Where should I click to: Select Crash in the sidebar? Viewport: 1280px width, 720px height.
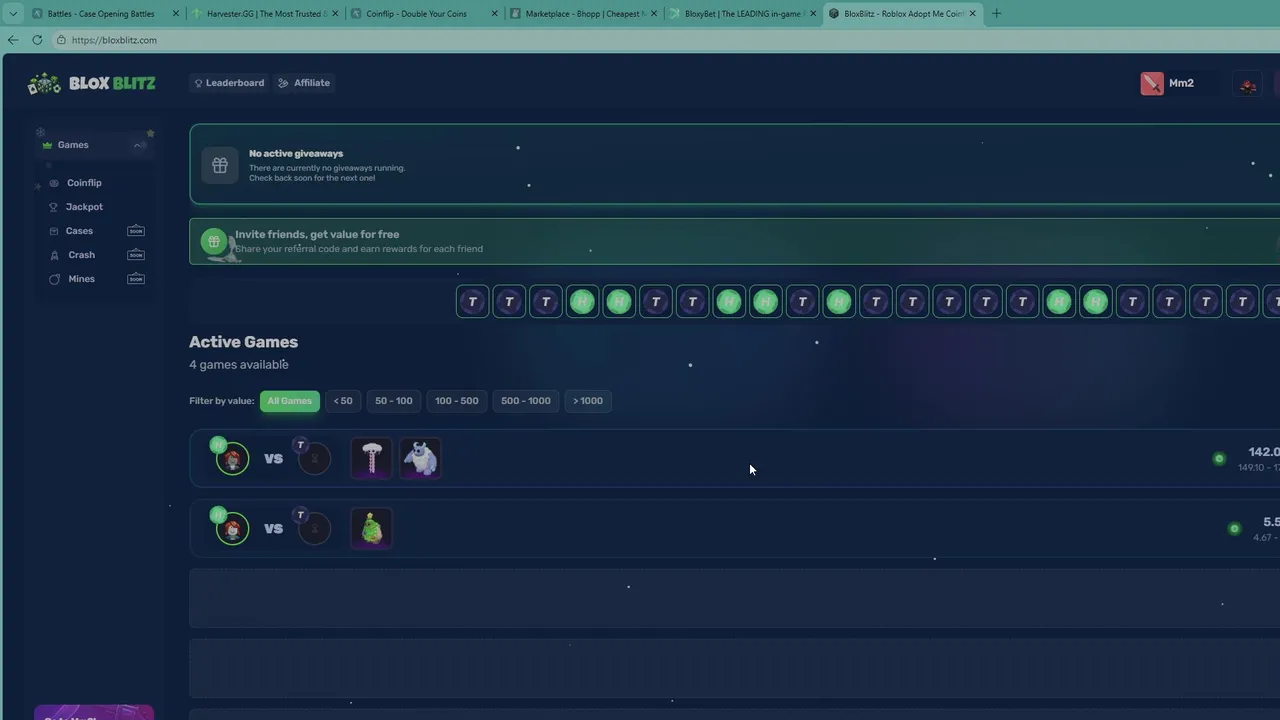pos(81,255)
